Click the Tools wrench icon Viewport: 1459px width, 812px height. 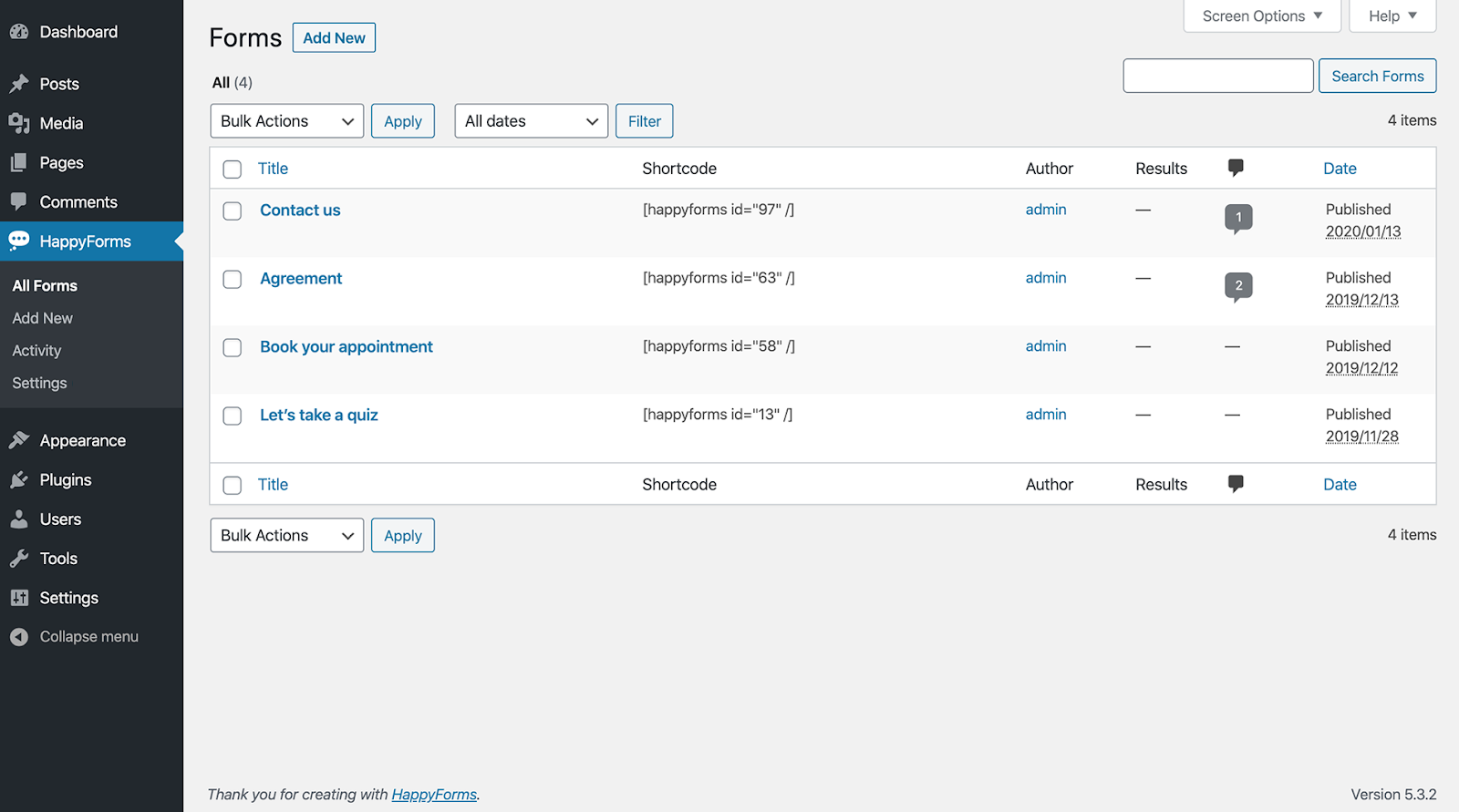[x=19, y=558]
